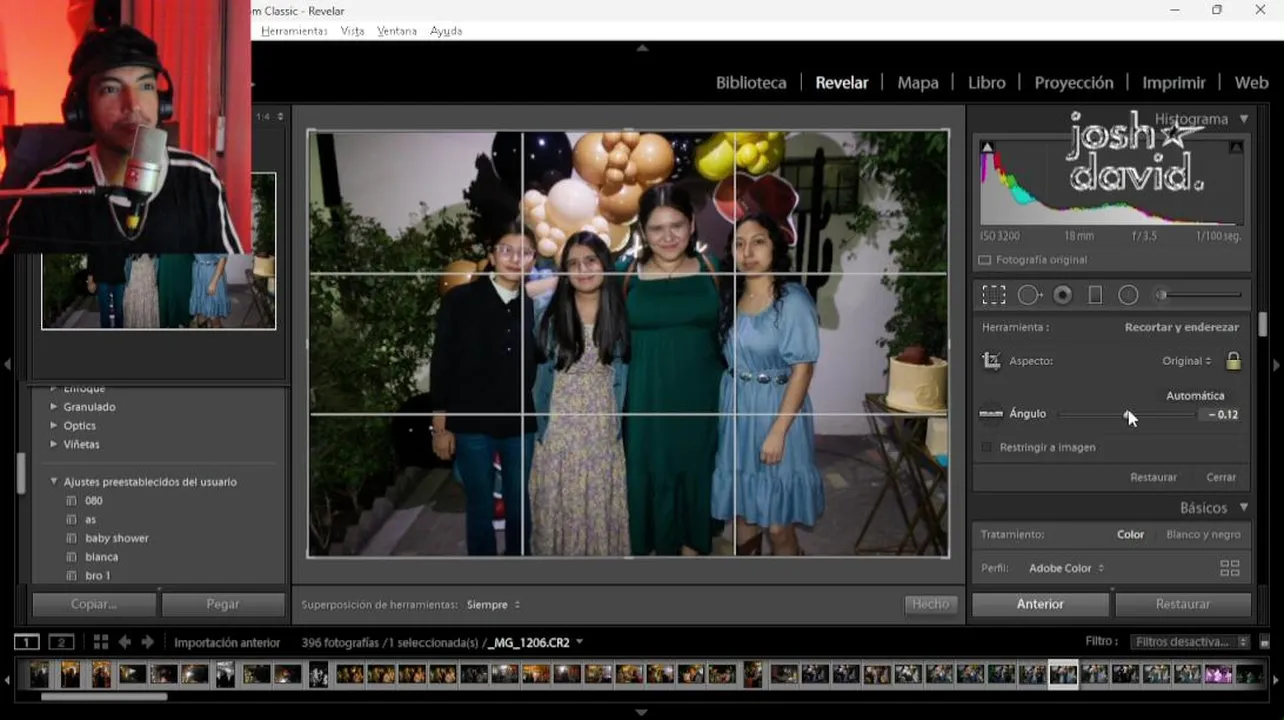This screenshot has width=1284, height=720.
Task: Toggle highlight clipping indicator in histogram
Action: click(x=1236, y=147)
